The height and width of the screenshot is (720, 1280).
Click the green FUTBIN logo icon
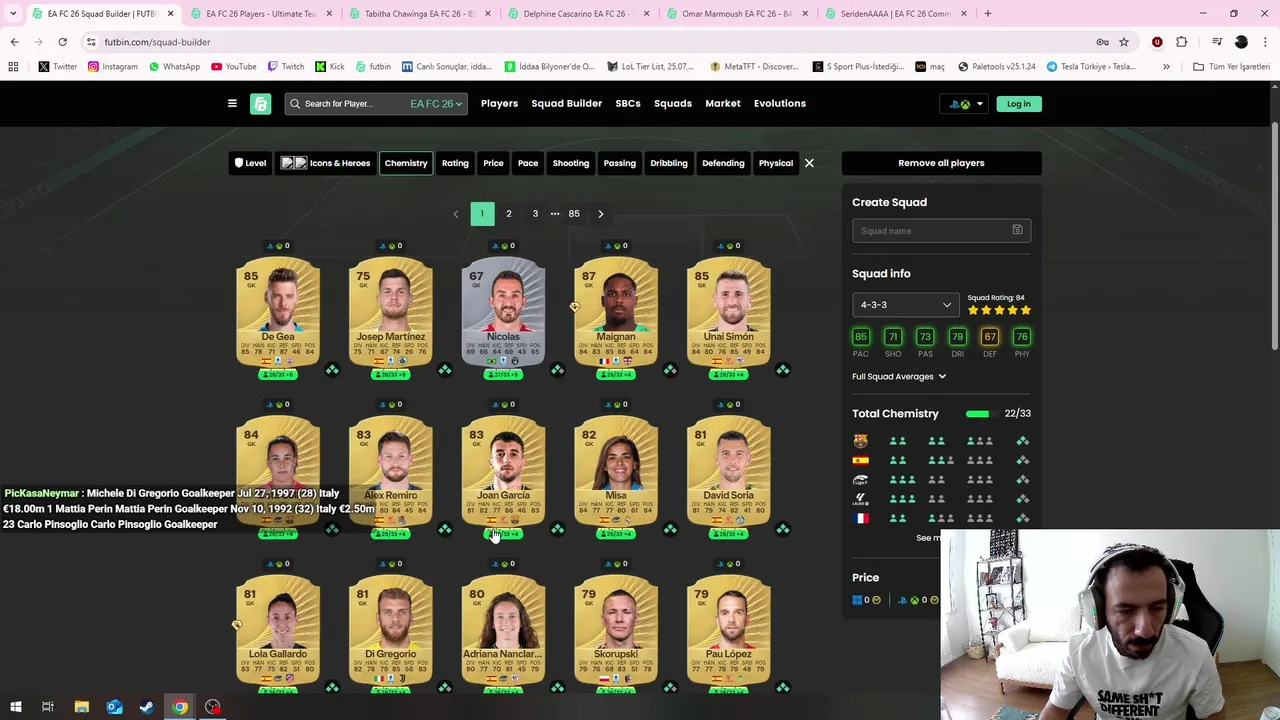pyautogui.click(x=260, y=103)
